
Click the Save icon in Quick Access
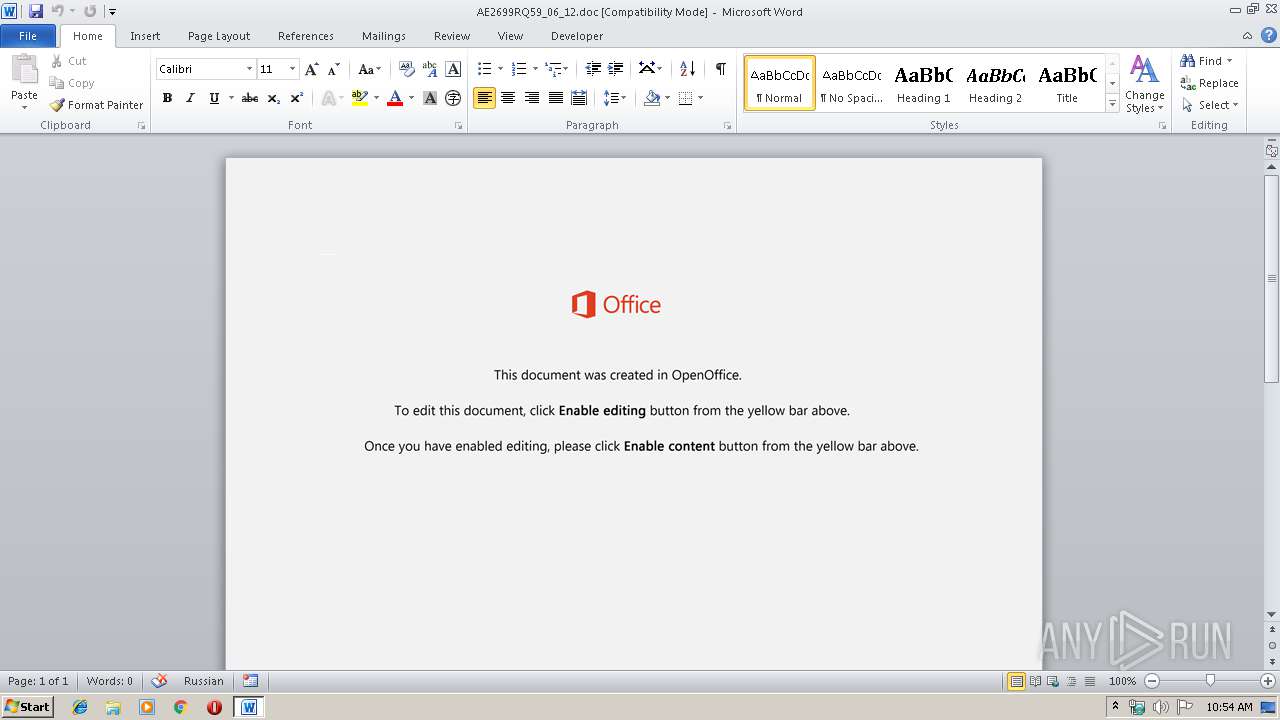[x=36, y=11]
